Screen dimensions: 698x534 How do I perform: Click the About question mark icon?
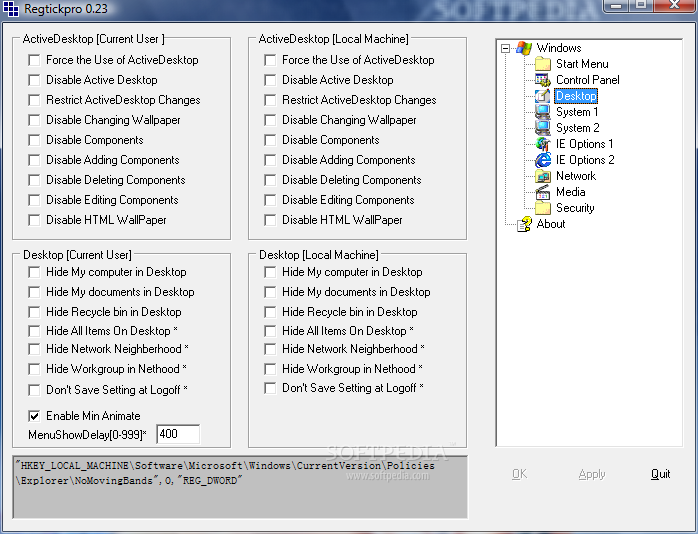pos(524,224)
